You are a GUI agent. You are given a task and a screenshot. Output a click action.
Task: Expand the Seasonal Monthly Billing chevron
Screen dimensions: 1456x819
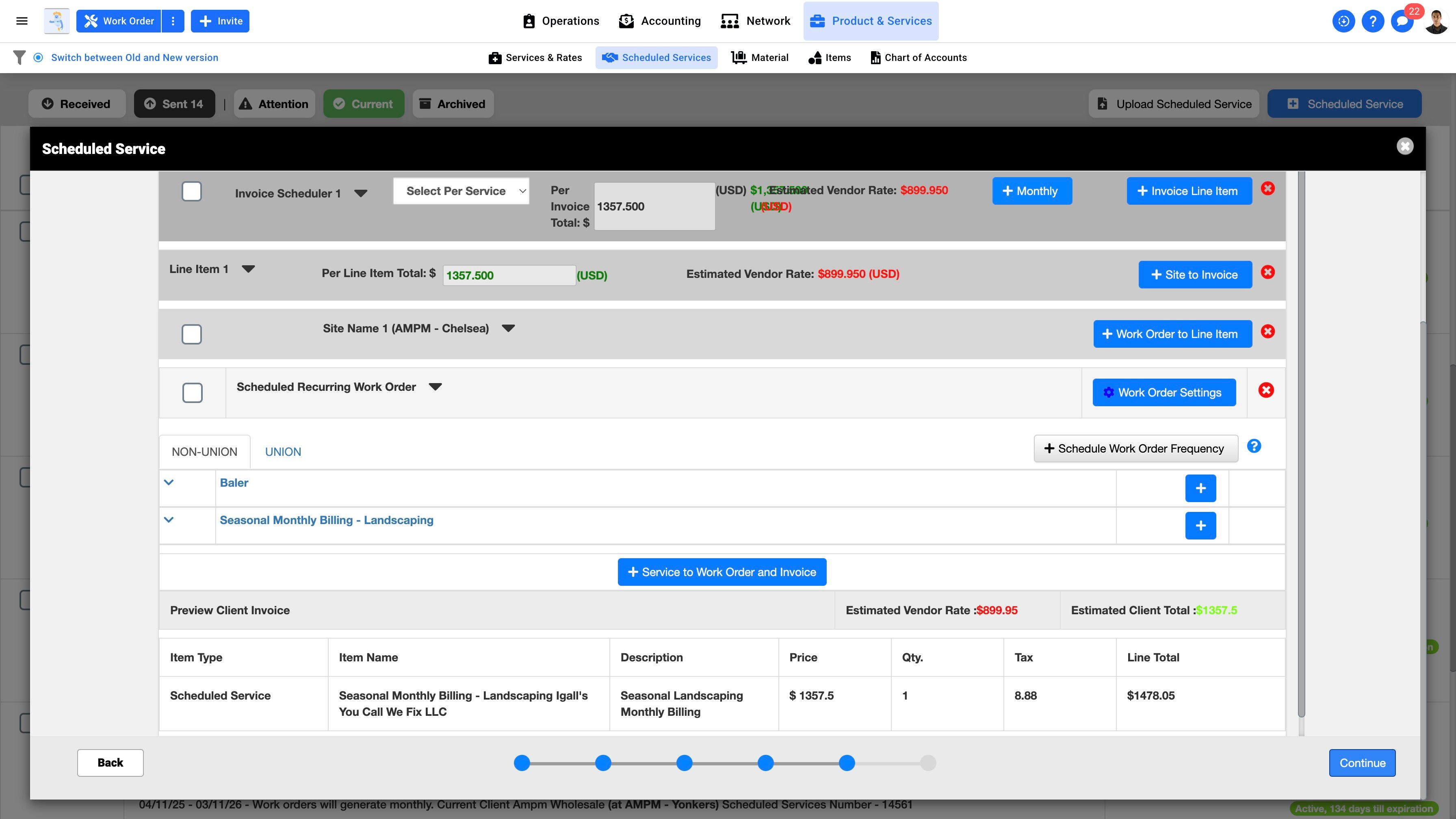click(x=169, y=520)
